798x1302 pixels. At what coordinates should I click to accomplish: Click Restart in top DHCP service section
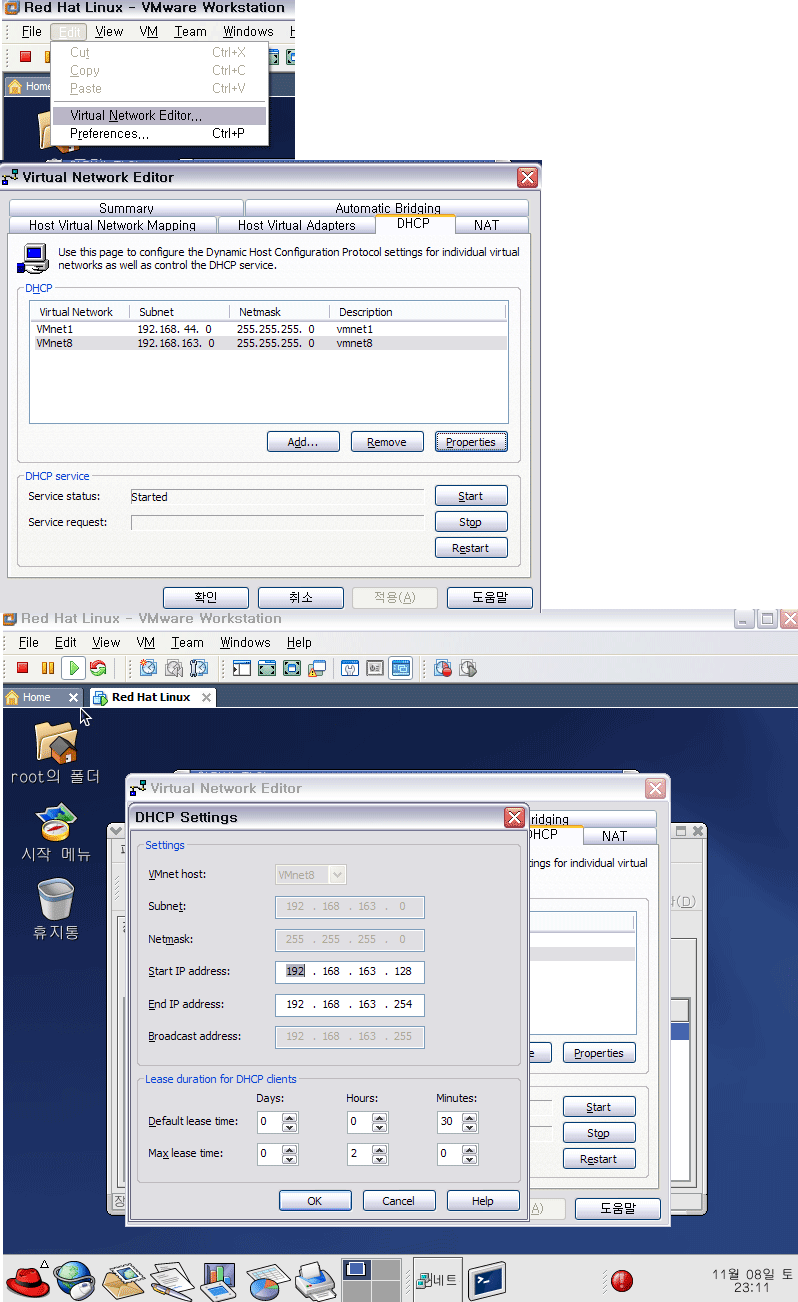pos(471,548)
